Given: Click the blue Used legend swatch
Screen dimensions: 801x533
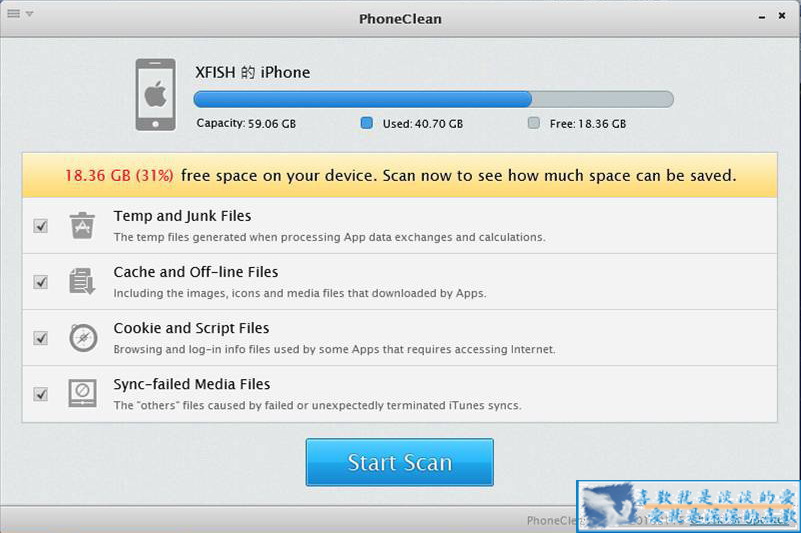Looking at the screenshot, I should pos(366,123).
